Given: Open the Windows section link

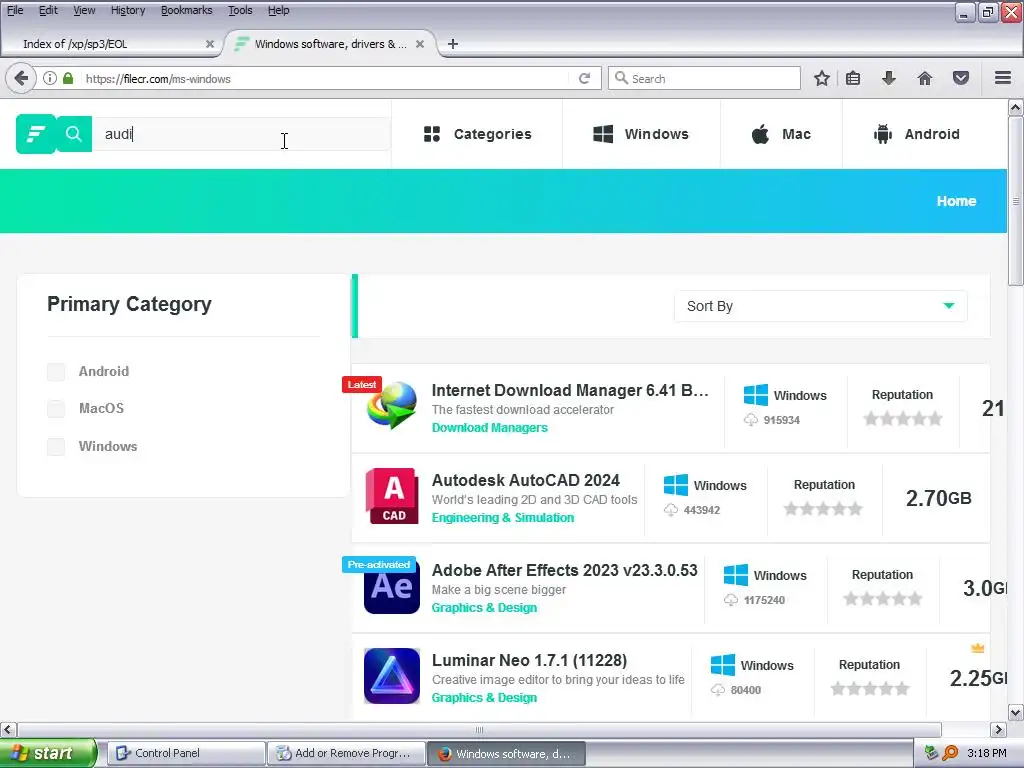Looking at the screenshot, I should (641, 134).
